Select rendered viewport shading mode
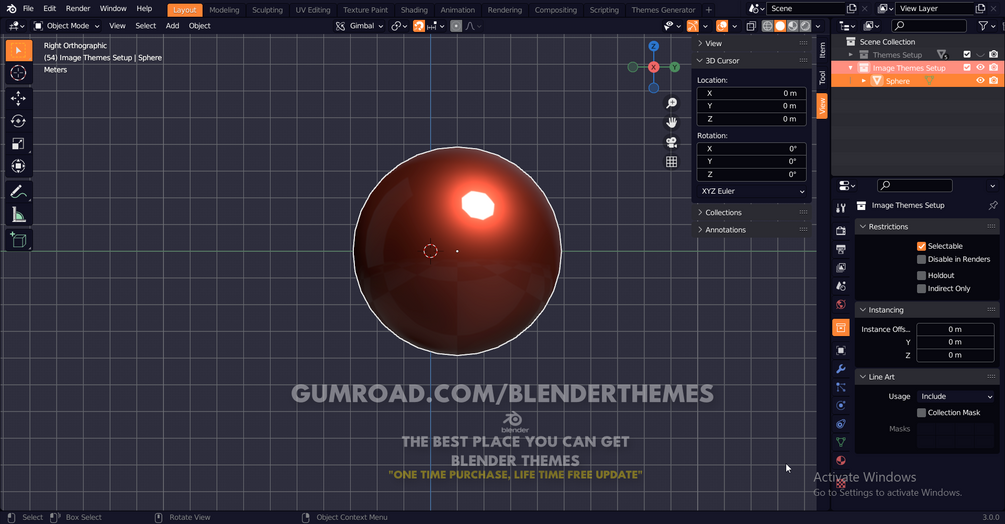The width and height of the screenshot is (1005, 524). [x=806, y=26]
